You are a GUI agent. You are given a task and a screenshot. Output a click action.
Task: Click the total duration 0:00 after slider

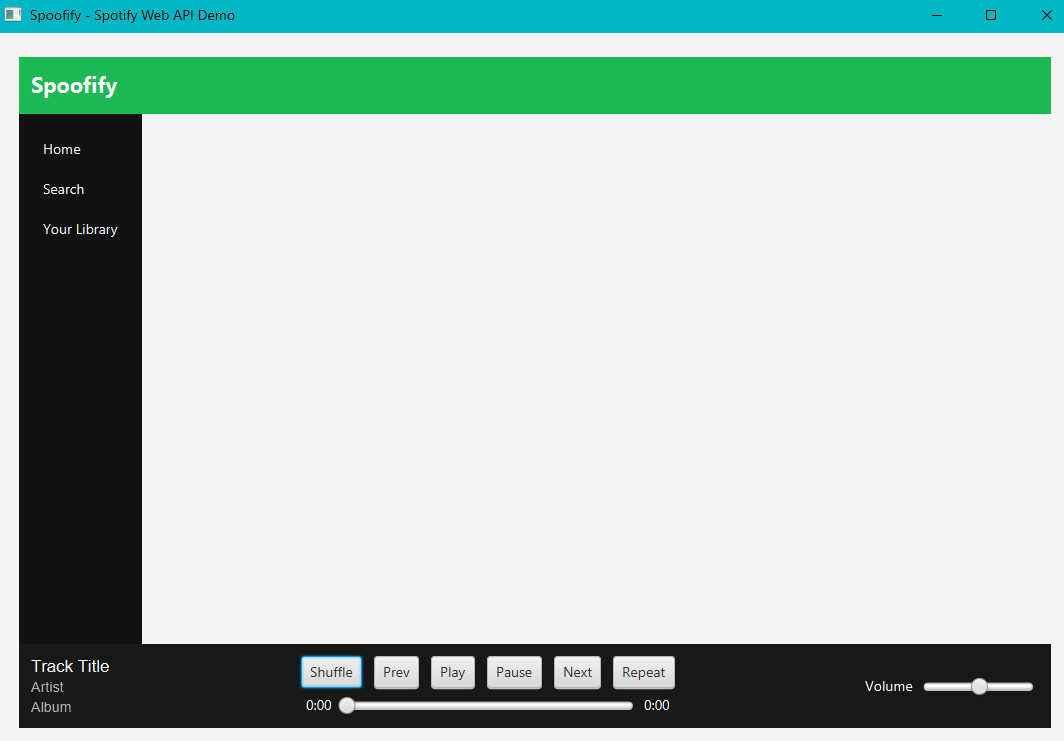click(656, 706)
